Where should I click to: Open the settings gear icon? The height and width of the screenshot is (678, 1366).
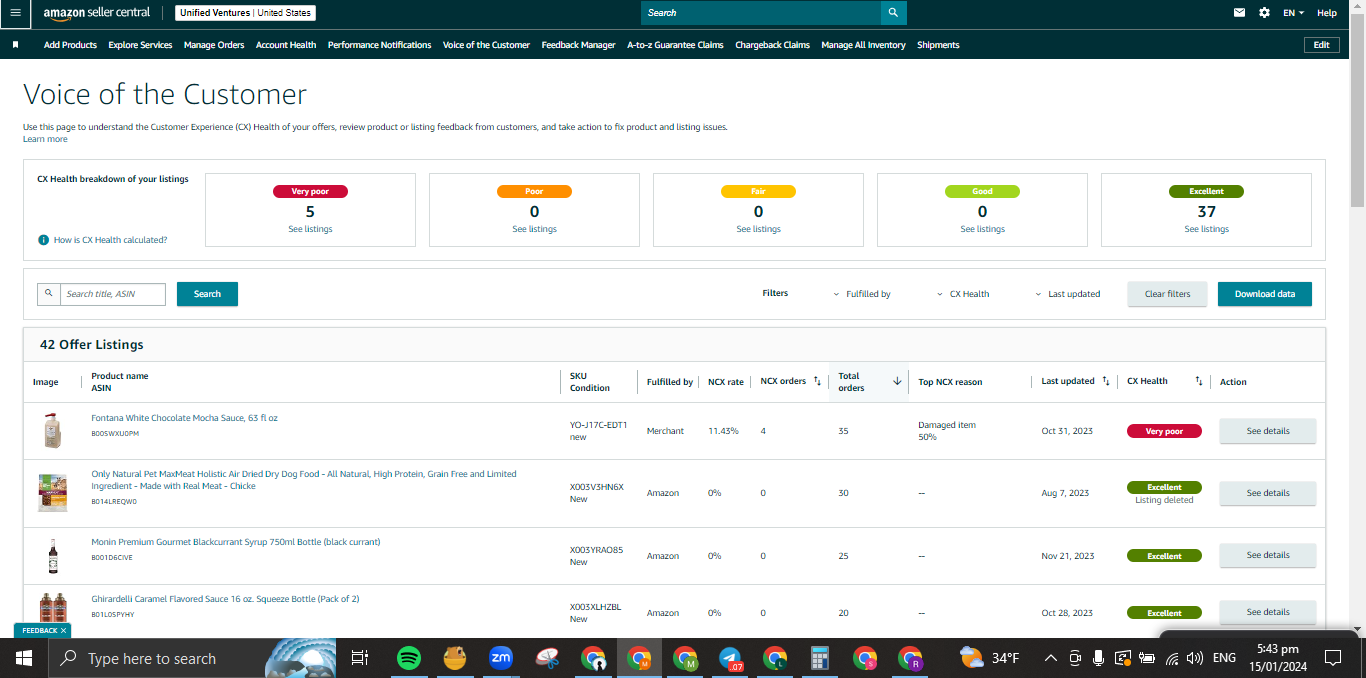(x=1264, y=13)
